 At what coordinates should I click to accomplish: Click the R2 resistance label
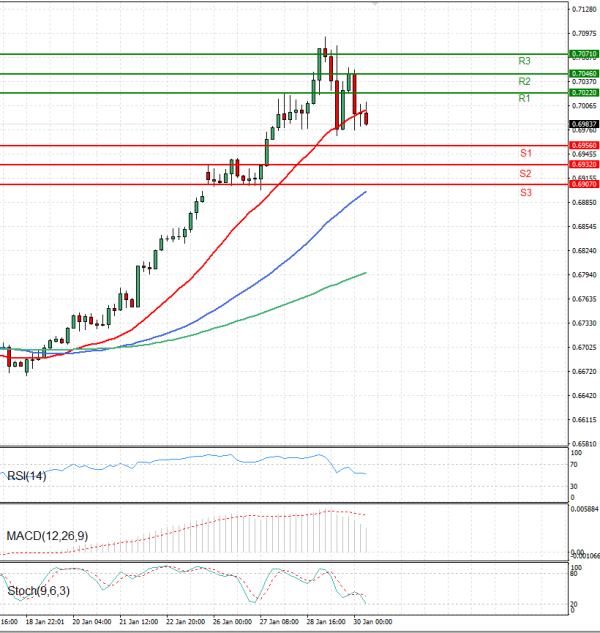(523, 81)
